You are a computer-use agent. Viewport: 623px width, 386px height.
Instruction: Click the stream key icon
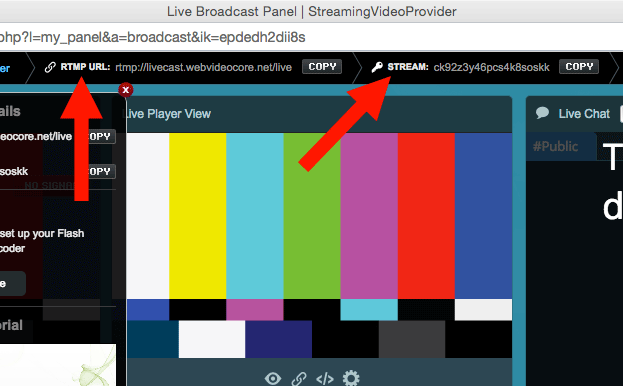point(377,67)
